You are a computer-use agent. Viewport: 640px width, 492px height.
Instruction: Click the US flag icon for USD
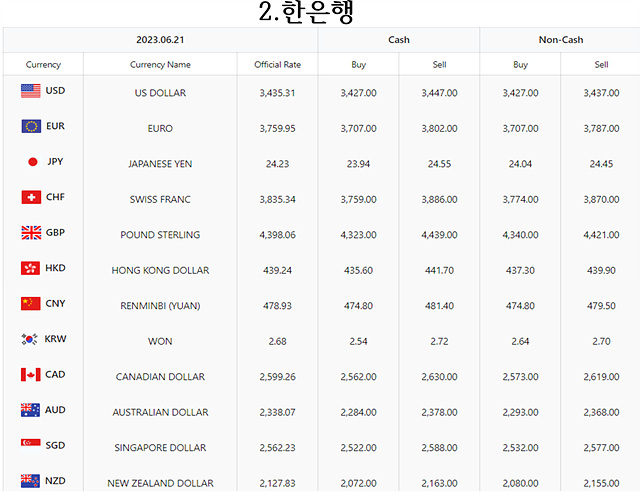31,91
